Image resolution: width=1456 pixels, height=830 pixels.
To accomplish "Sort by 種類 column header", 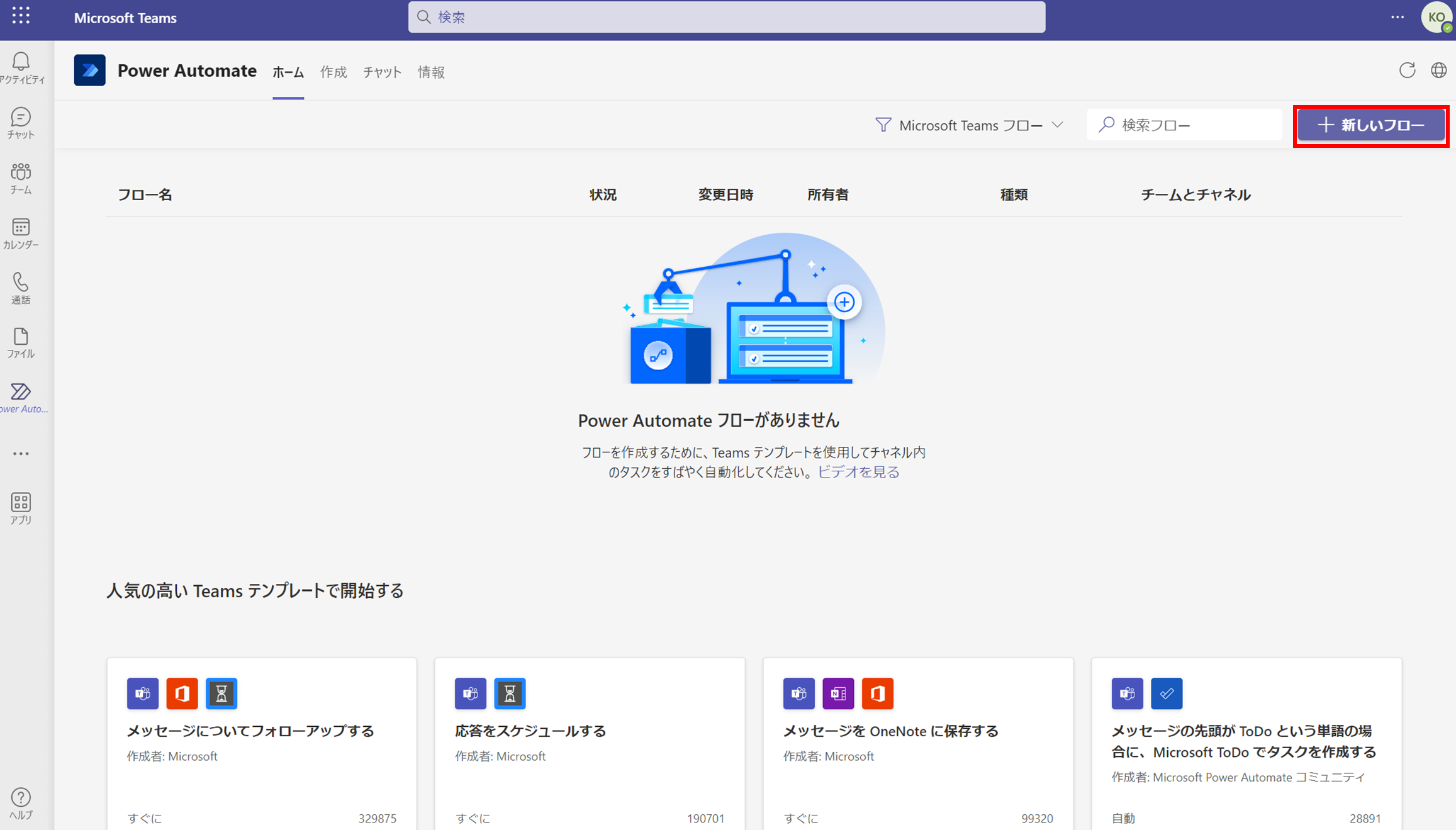I will point(1014,194).
